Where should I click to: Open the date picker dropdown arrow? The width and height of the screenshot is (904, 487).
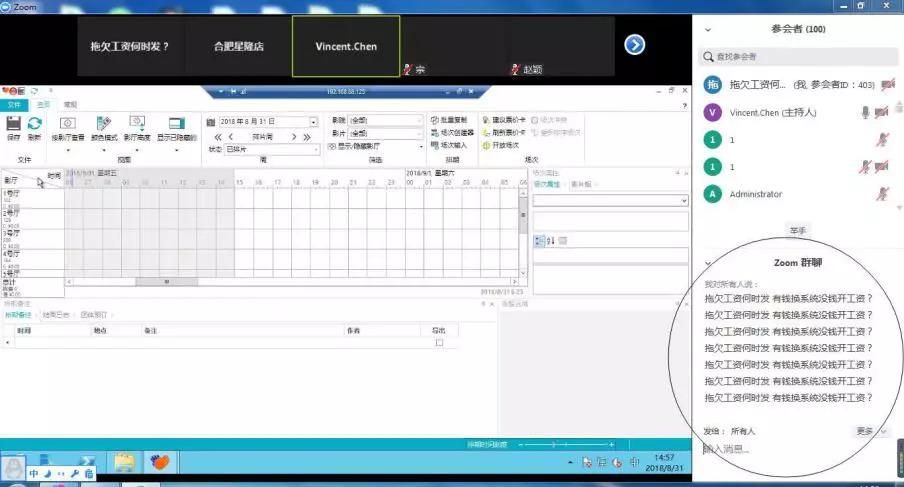314,122
